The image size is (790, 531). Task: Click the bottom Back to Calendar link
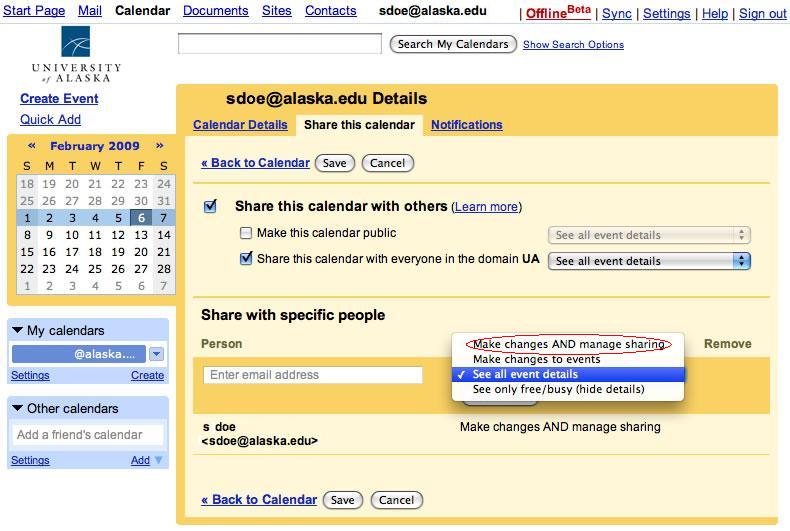[259, 499]
